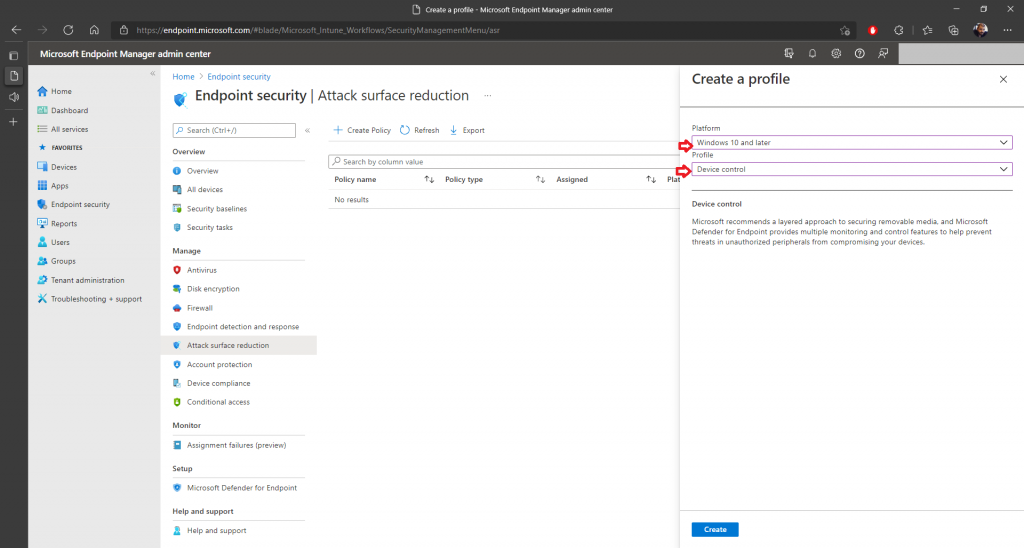Open the feedback icon in header

(883, 54)
